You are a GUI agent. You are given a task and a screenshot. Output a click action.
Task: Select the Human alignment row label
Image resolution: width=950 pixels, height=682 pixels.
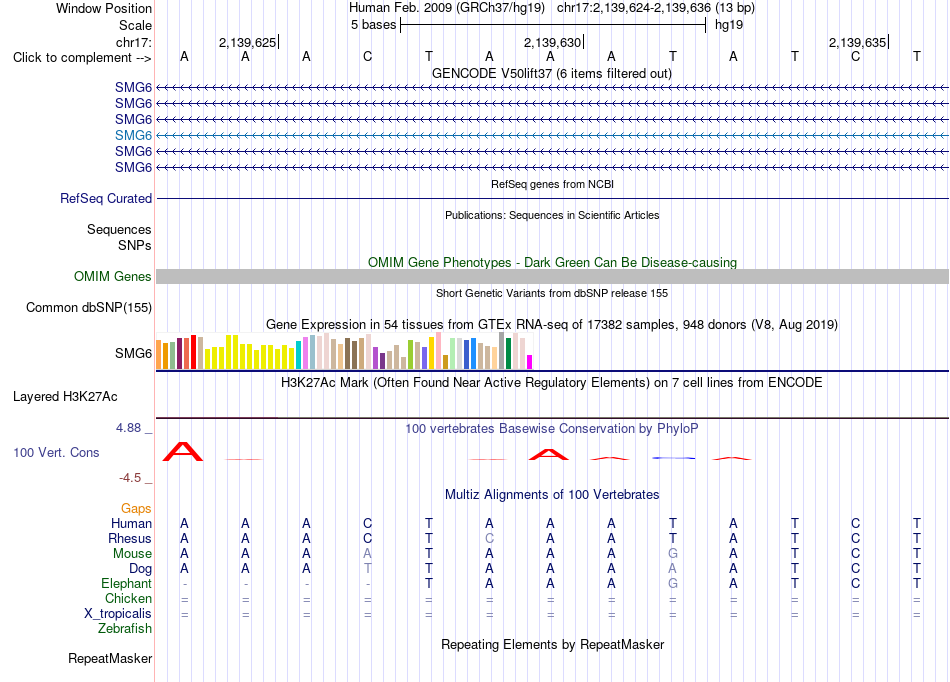coord(131,523)
